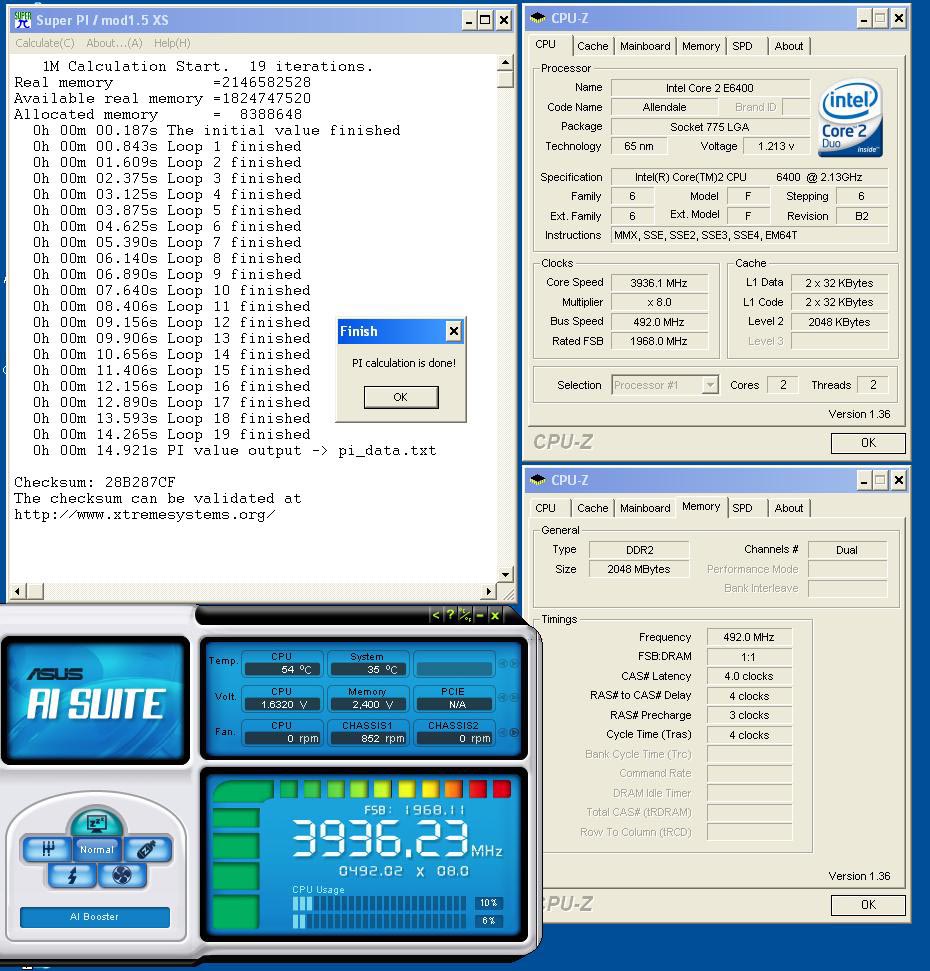Switch to Memory tab in upper CPU-Z
This screenshot has height=971, width=930.
point(701,46)
